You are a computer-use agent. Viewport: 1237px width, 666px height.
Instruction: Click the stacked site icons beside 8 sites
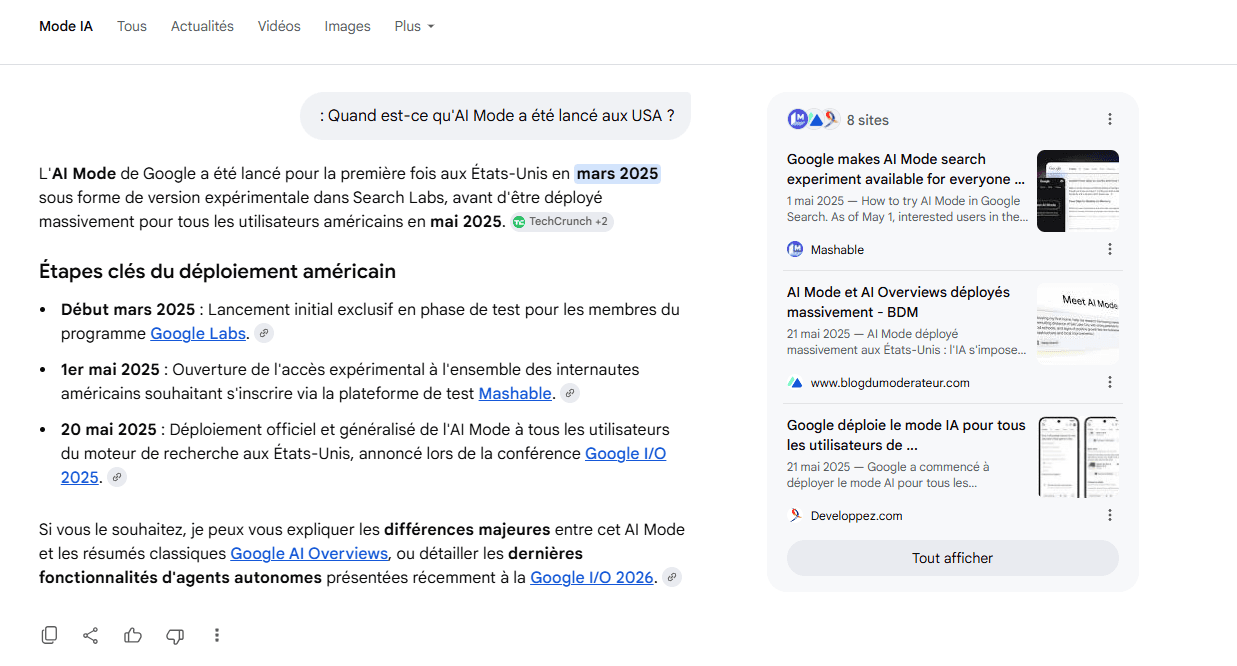pyautogui.click(x=813, y=120)
